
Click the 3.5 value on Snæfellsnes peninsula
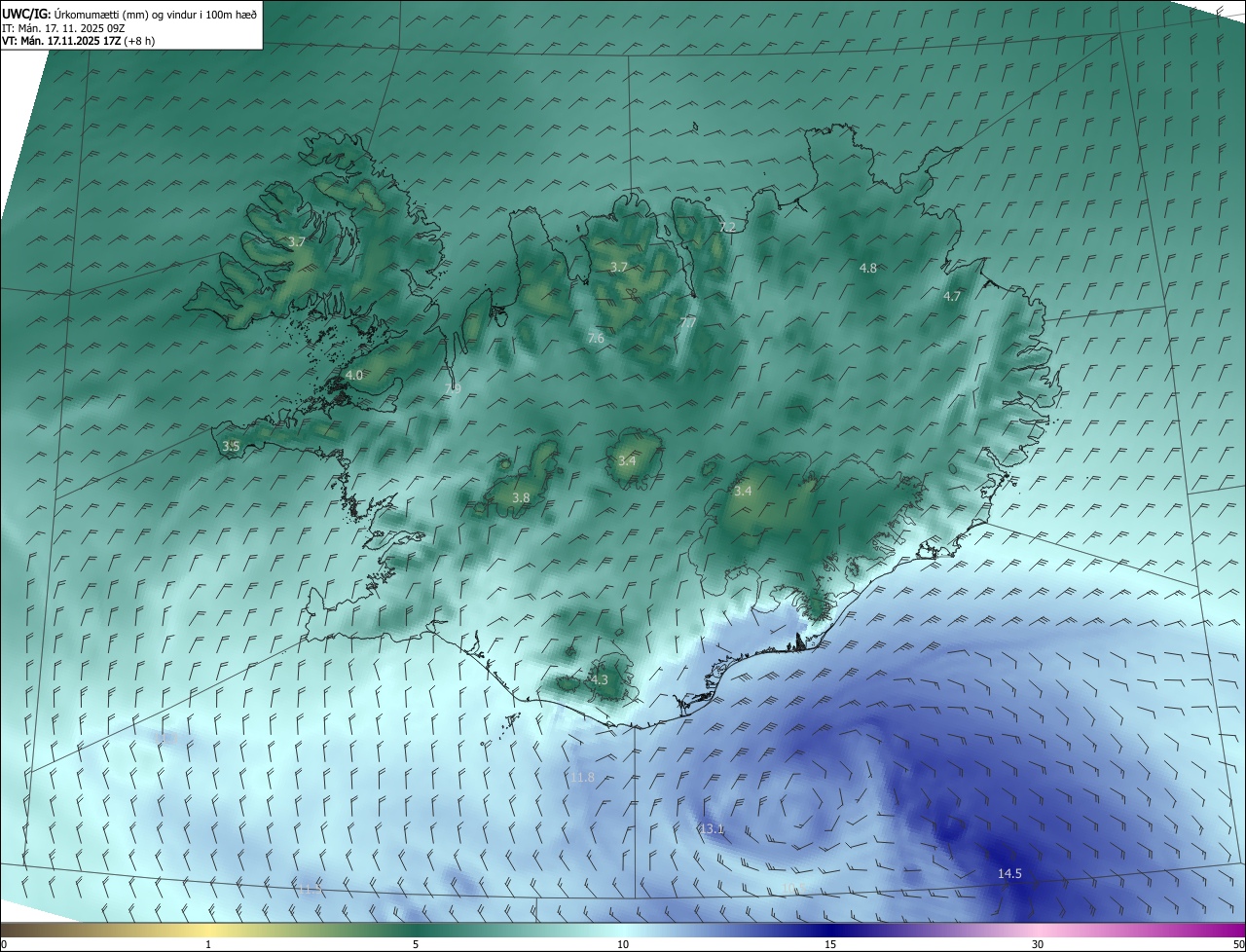[231, 446]
